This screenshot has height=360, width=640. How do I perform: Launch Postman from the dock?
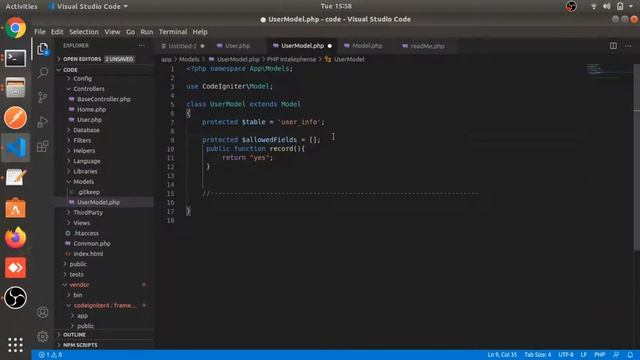[x=16, y=118]
